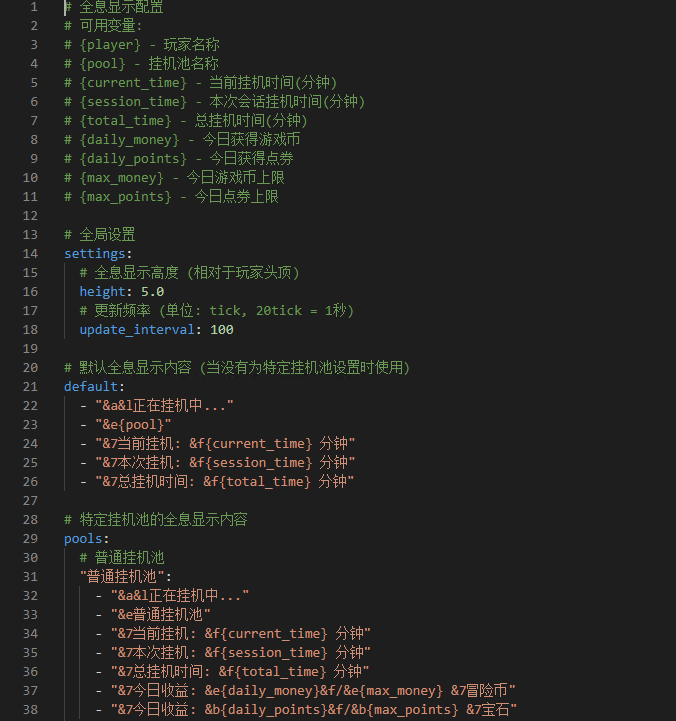Click the 'height: 5.0' line
This screenshot has width=676, height=721.
tap(121, 292)
